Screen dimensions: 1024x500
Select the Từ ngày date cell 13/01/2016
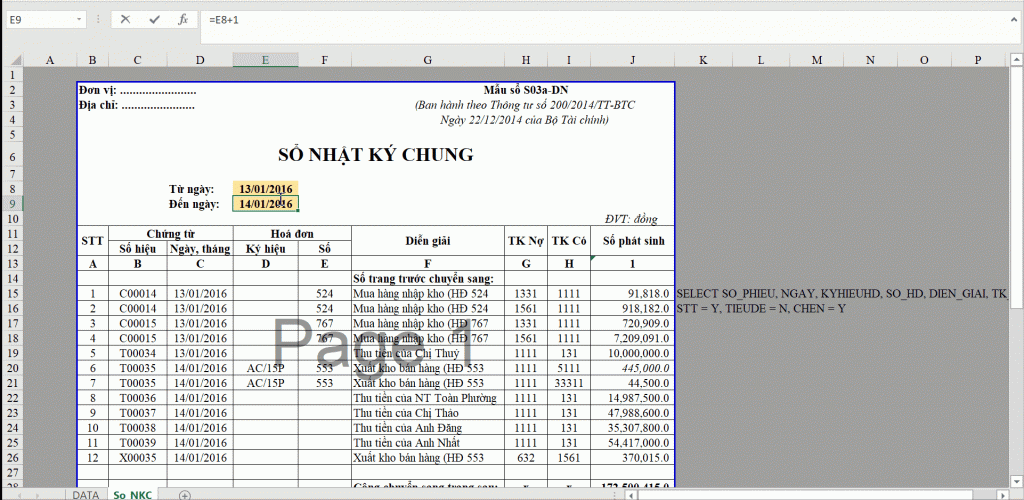265,188
